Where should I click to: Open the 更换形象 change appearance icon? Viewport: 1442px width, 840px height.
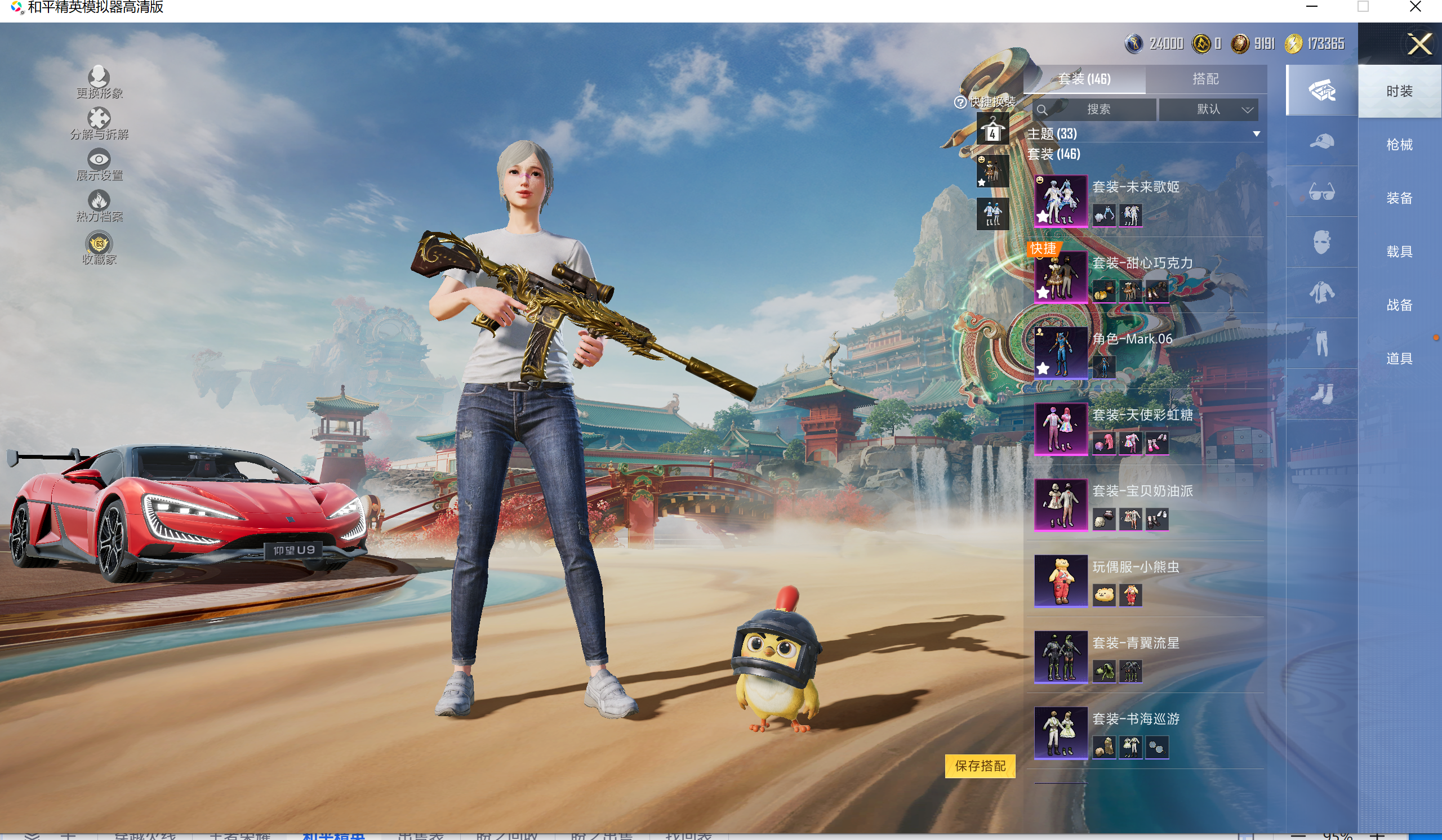coord(99,77)
